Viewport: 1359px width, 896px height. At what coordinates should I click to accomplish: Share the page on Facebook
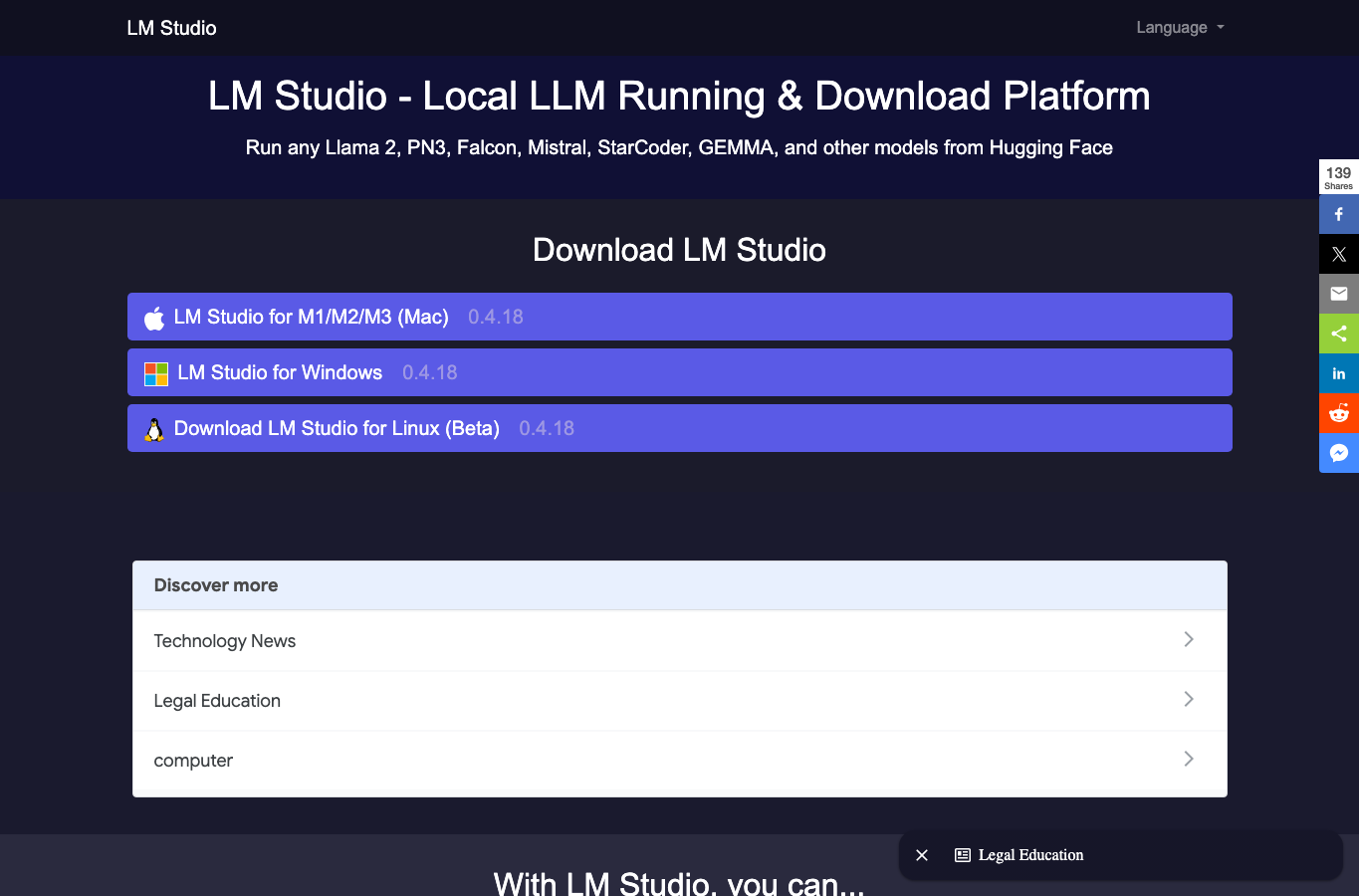click(x=1339, y=214)
